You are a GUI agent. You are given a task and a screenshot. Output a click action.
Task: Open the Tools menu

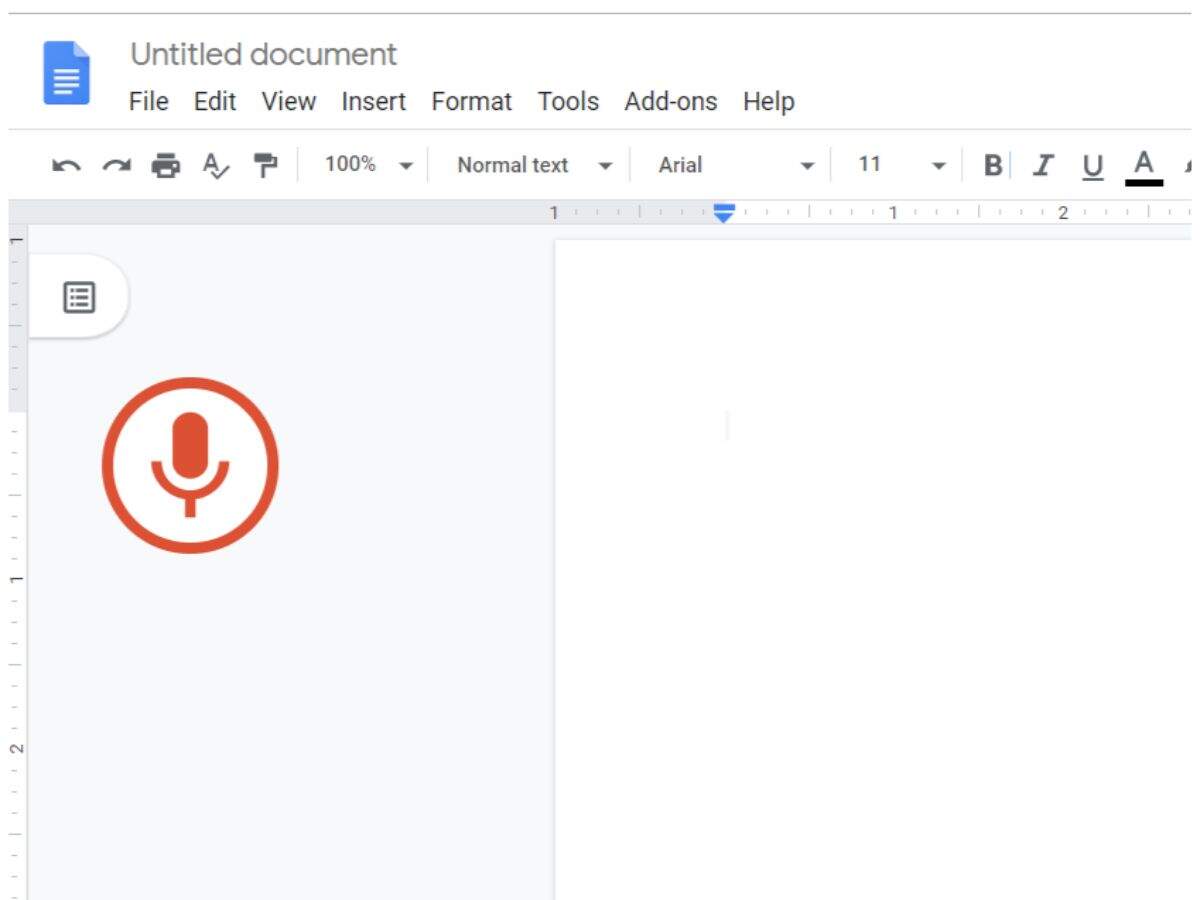point(568,101)
